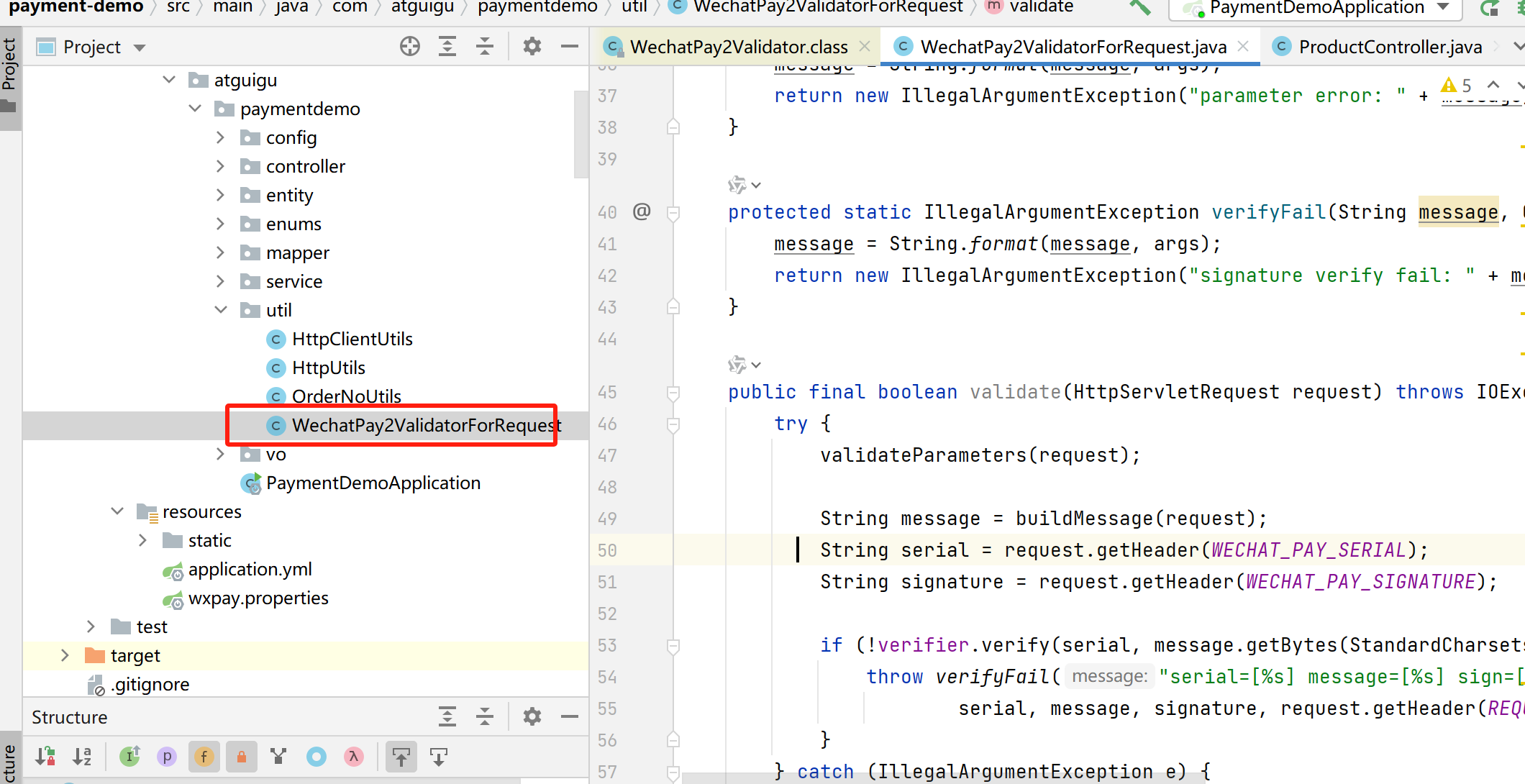Image resolution: width=1525 pixels, height=784 pixels.
Task: Click Sort by Visibility in Structure
Action: point(45,756)
